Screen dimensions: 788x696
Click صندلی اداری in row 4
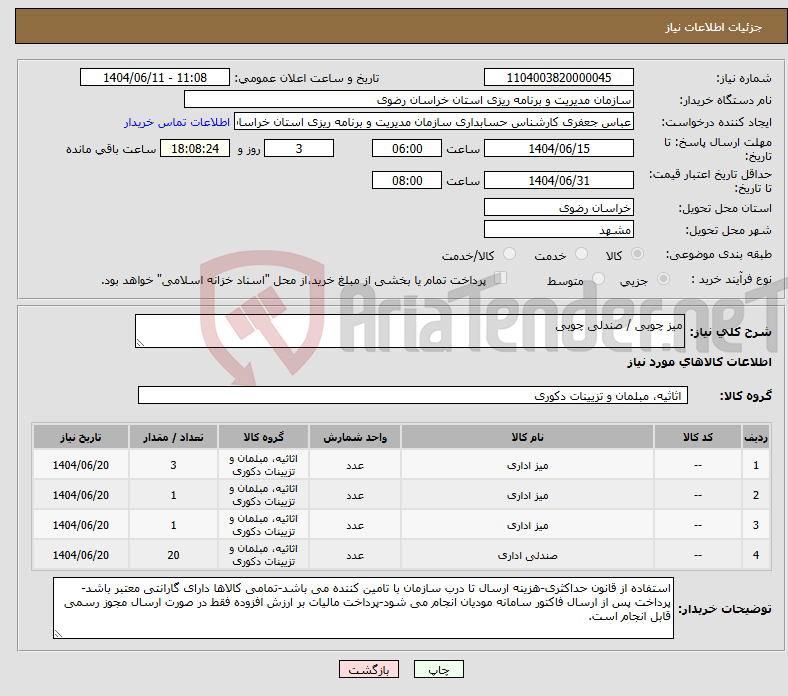(527, 555)
